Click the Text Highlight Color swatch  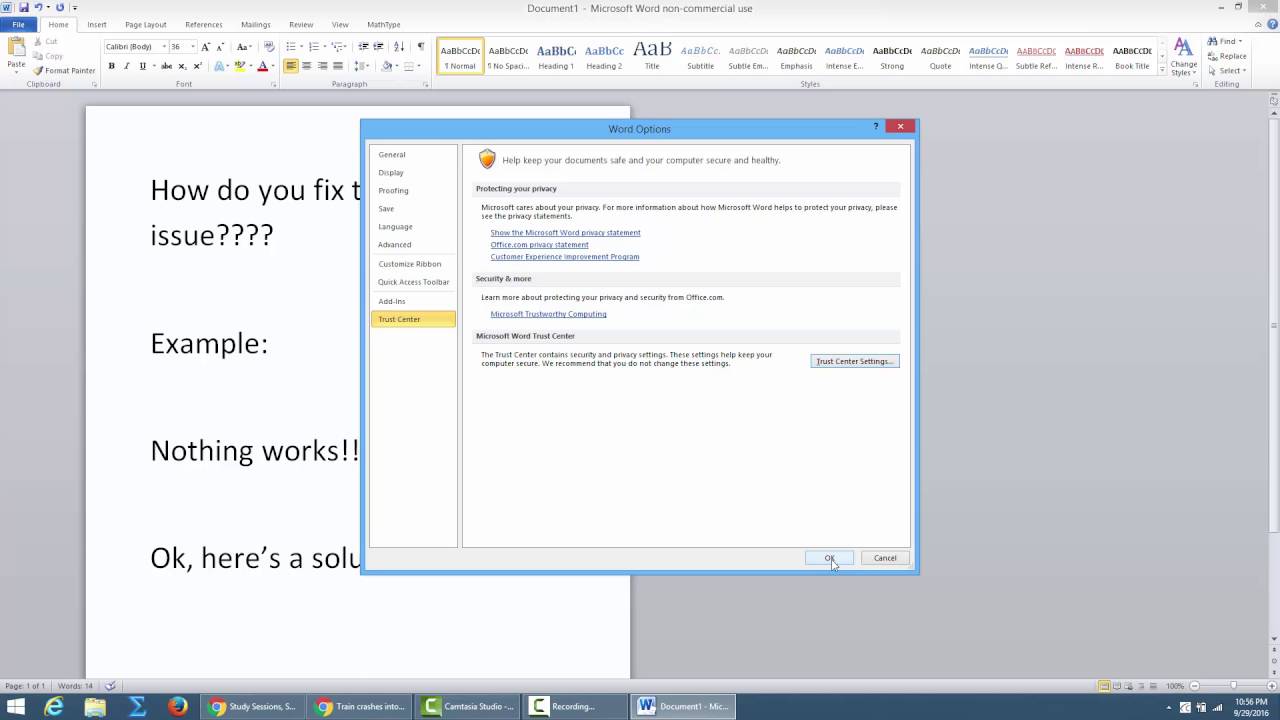click(239, 66)
